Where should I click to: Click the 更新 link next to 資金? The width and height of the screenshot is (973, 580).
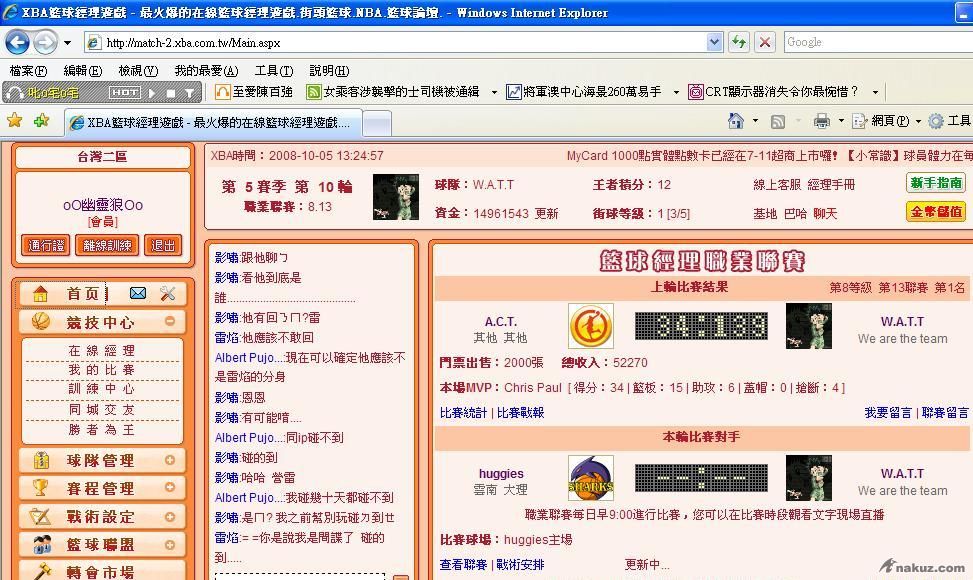(x=547, y=213)
